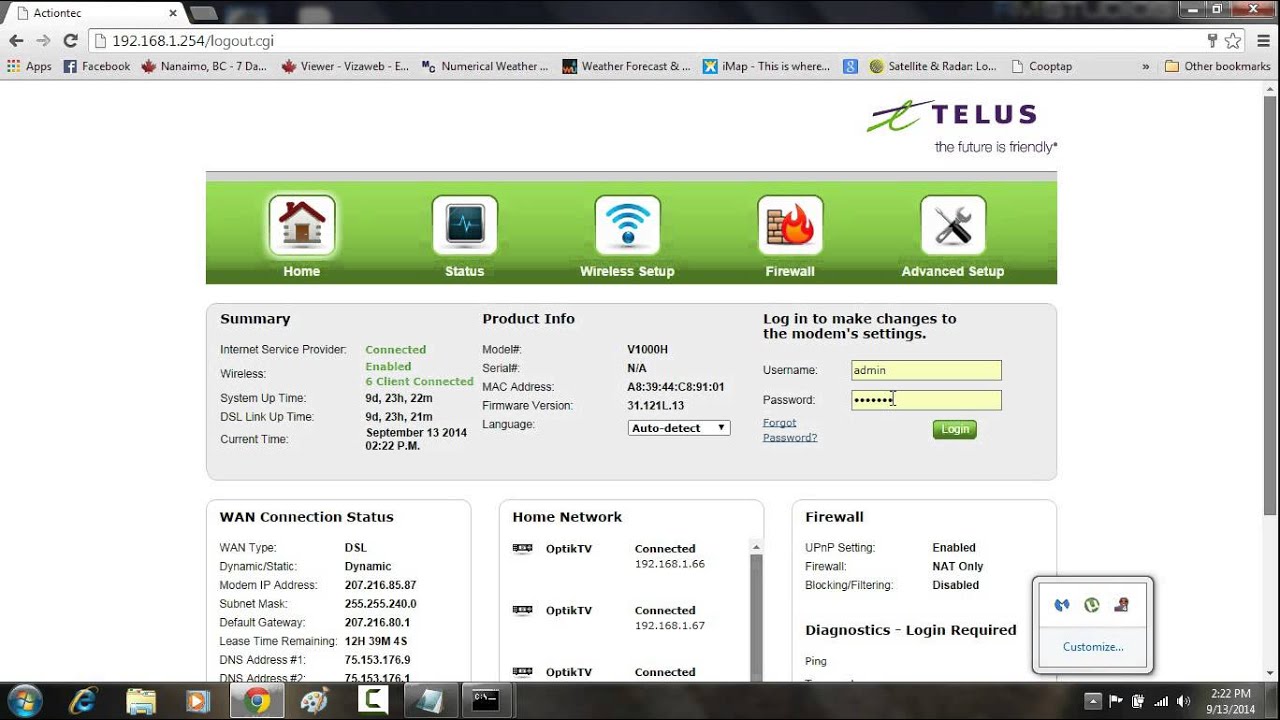The image size is (1280, 720).
Task: Open the iMap bookmark
Action: click(766, 66)
